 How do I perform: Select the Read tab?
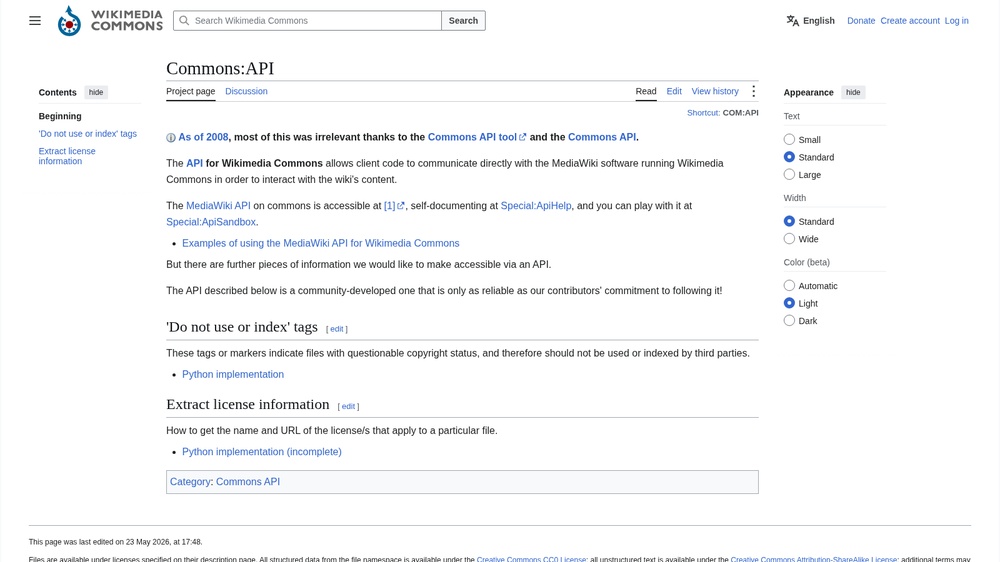pos(646,91)
